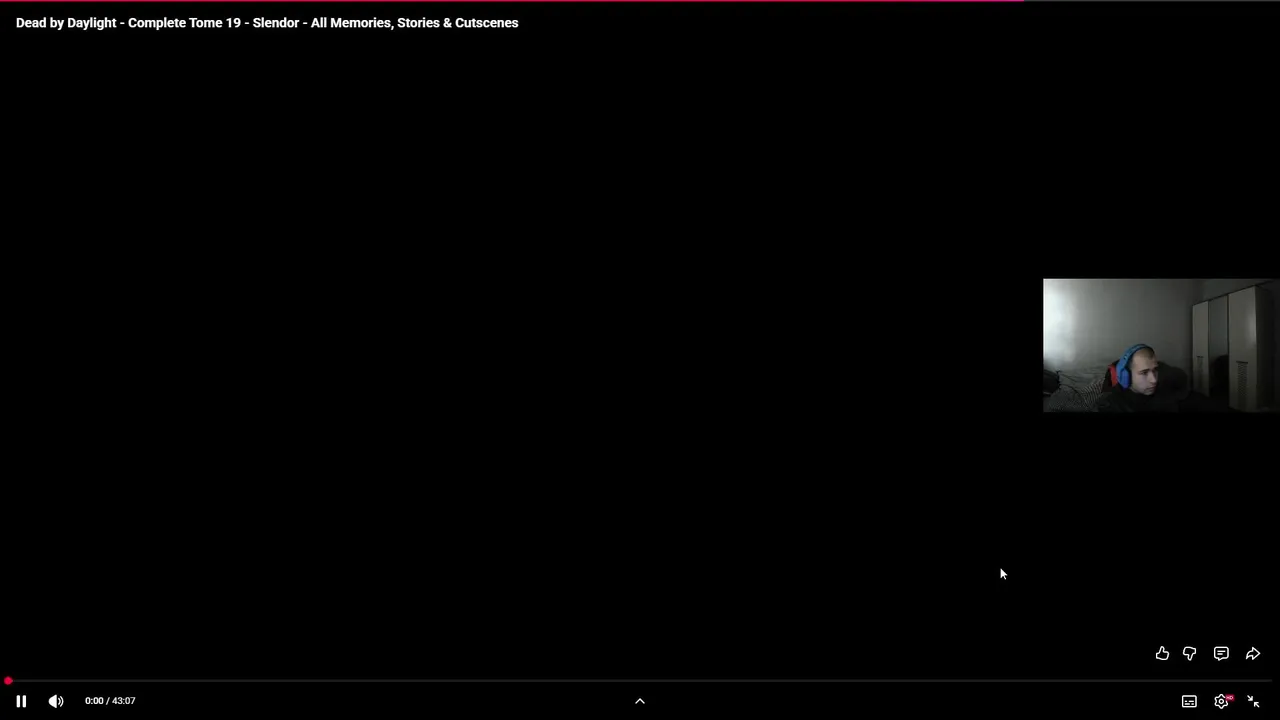Exit full screen mode
1280x720 pixels.
coord(1253,701)
